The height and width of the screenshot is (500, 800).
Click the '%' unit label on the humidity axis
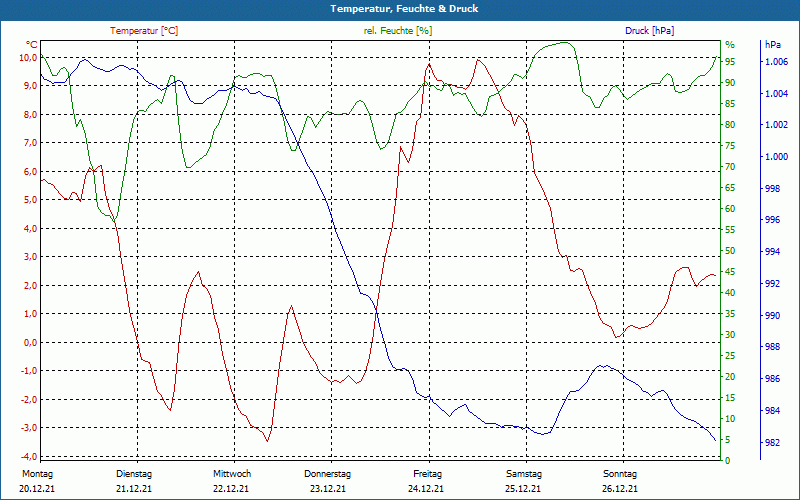pos(730,45)
